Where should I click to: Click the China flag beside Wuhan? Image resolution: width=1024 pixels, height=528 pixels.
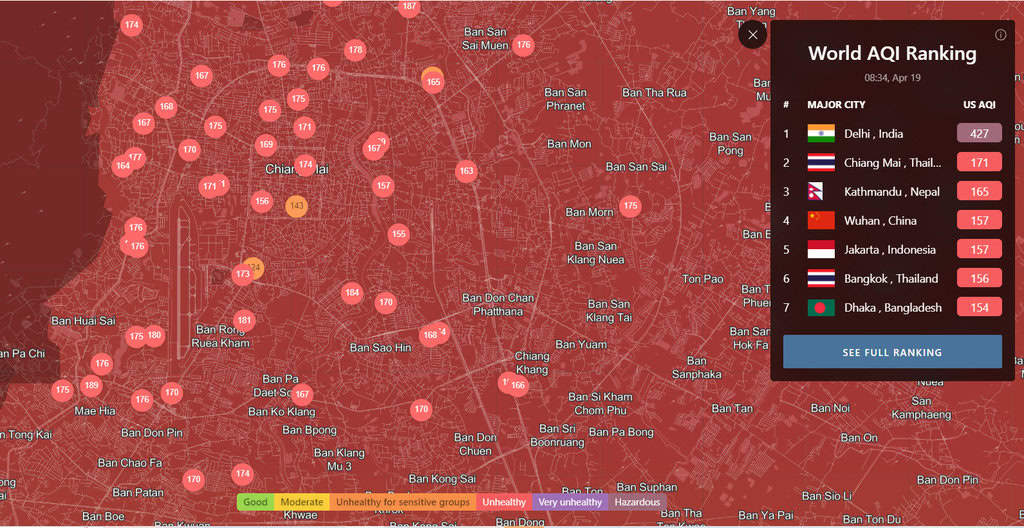click(x=820, y=221)
